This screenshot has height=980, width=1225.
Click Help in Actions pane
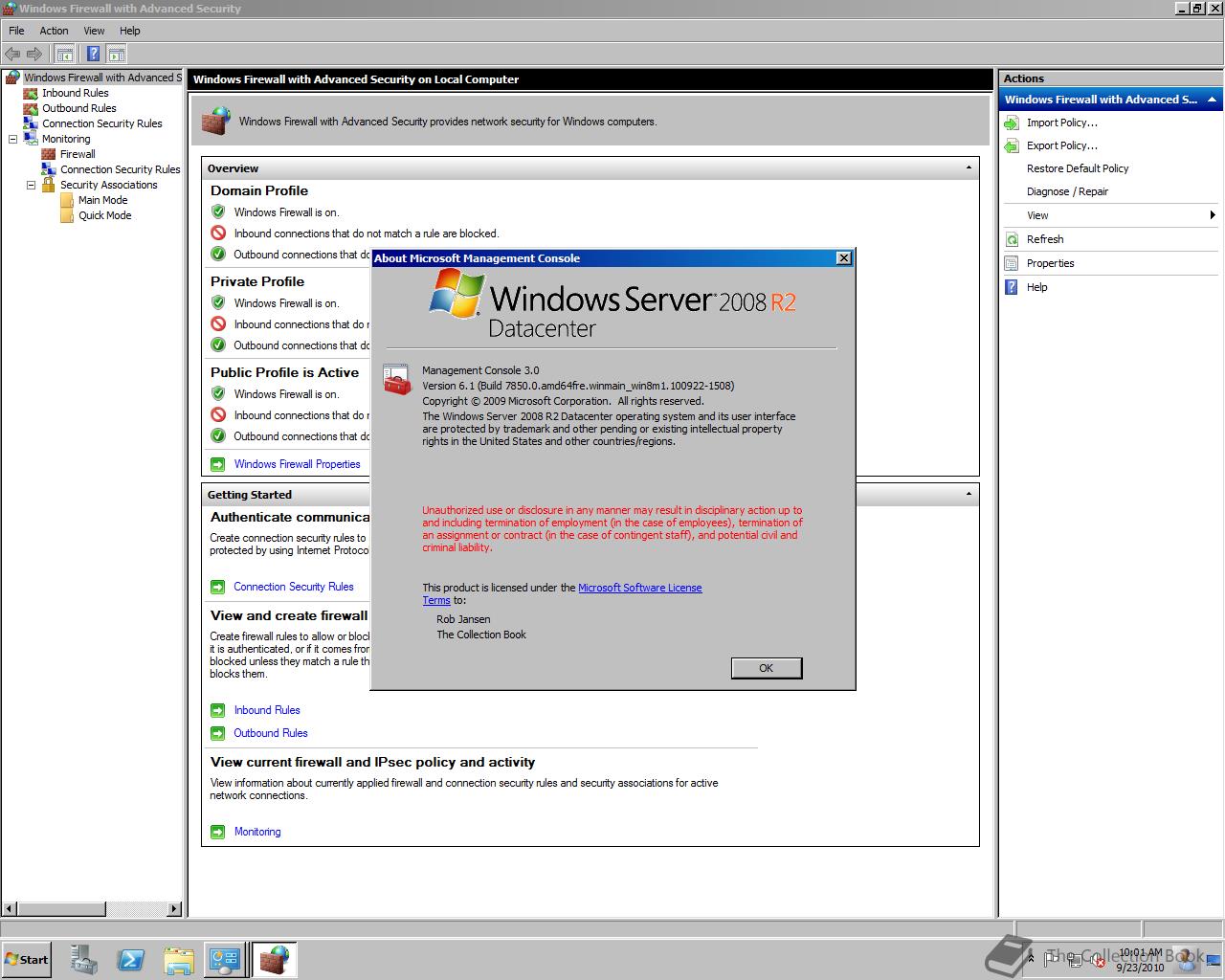pyautogui.click(x=1036, y=287)
